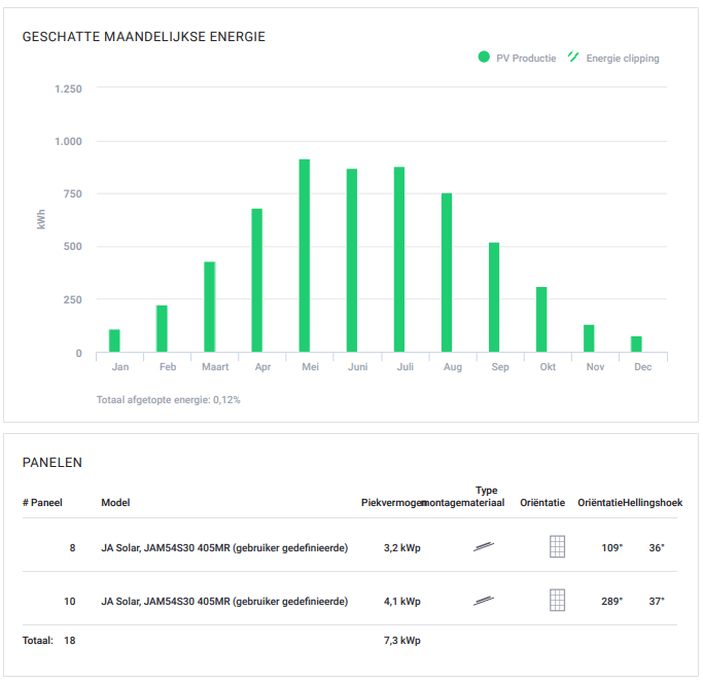Toggle the Energie clipping legend label
This screenshot has height=683, width=703.
(x=623, y=58)
